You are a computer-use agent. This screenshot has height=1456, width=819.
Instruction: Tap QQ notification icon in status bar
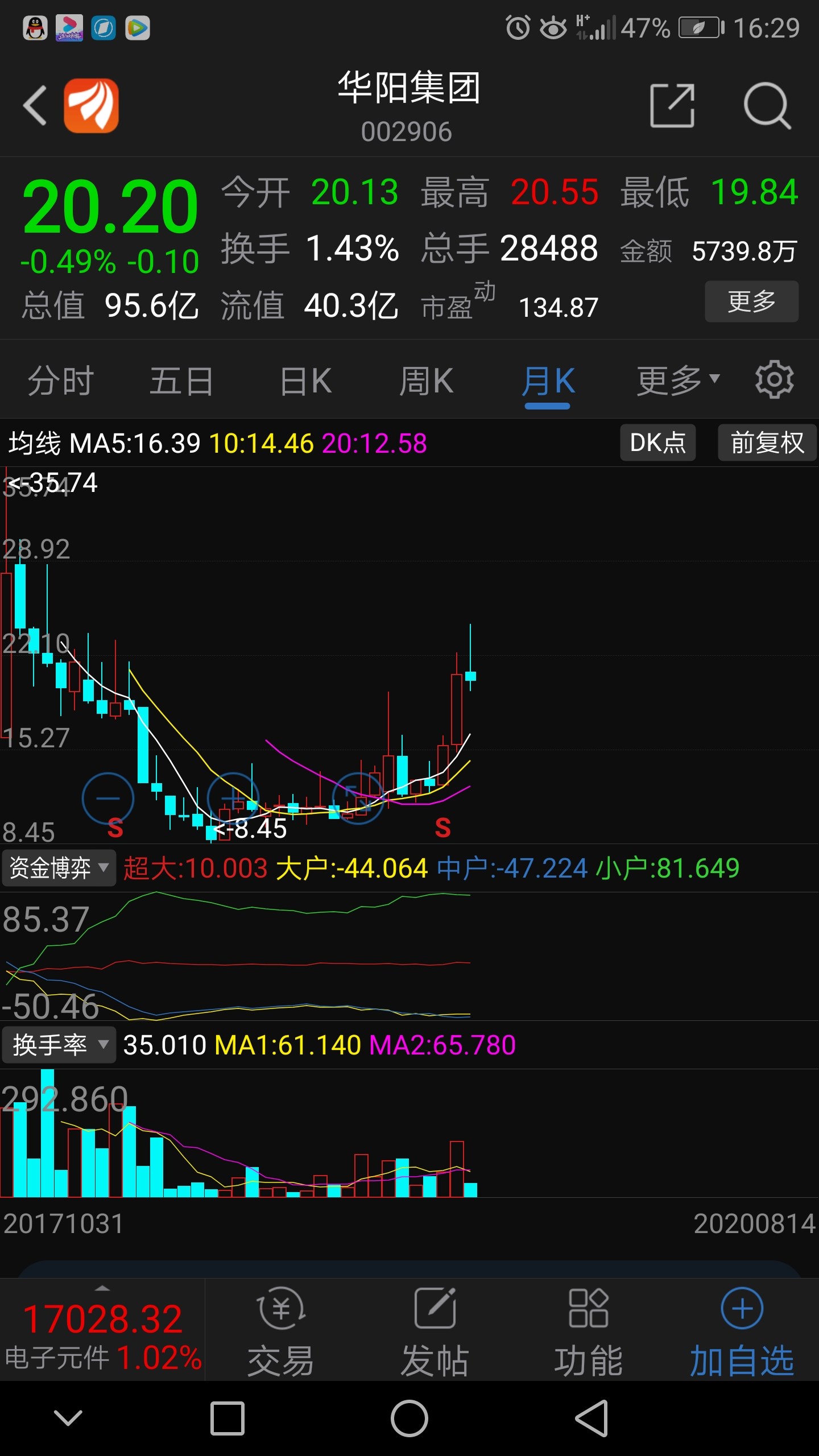click(x=35, y=28)
